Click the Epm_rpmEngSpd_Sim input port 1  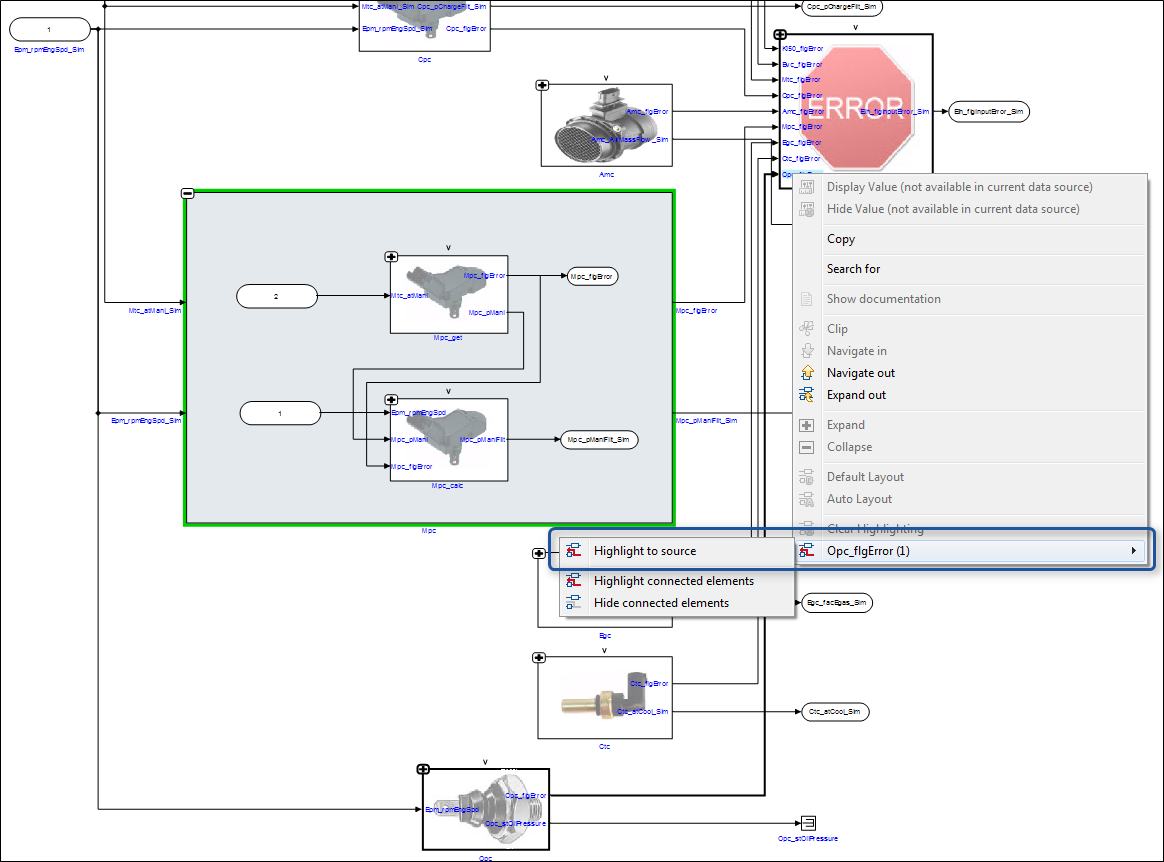pos(49,30)
